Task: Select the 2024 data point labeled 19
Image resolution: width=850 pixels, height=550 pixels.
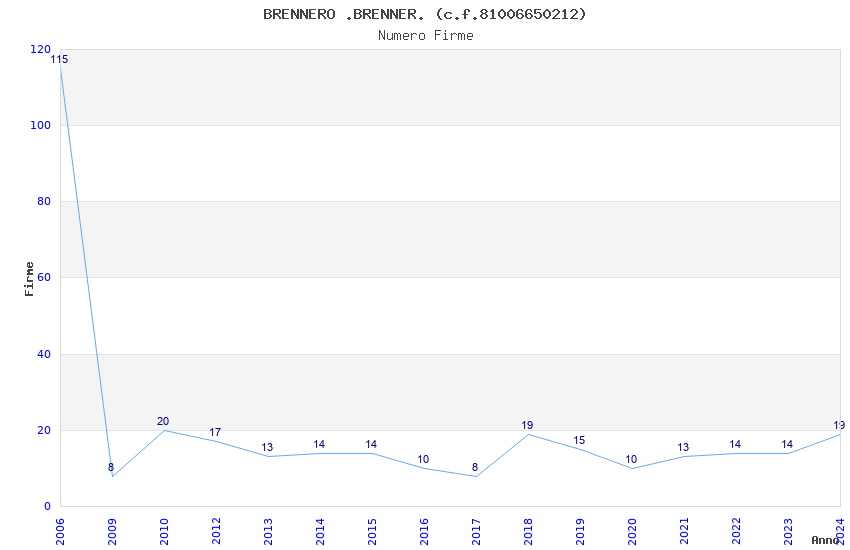Action: [839, 434]
